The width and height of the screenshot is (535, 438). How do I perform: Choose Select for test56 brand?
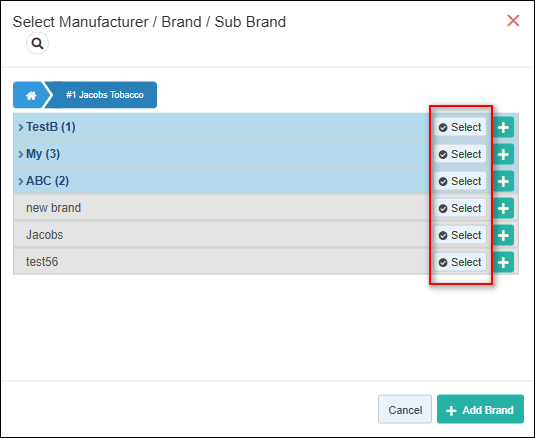tap(460, 262)
